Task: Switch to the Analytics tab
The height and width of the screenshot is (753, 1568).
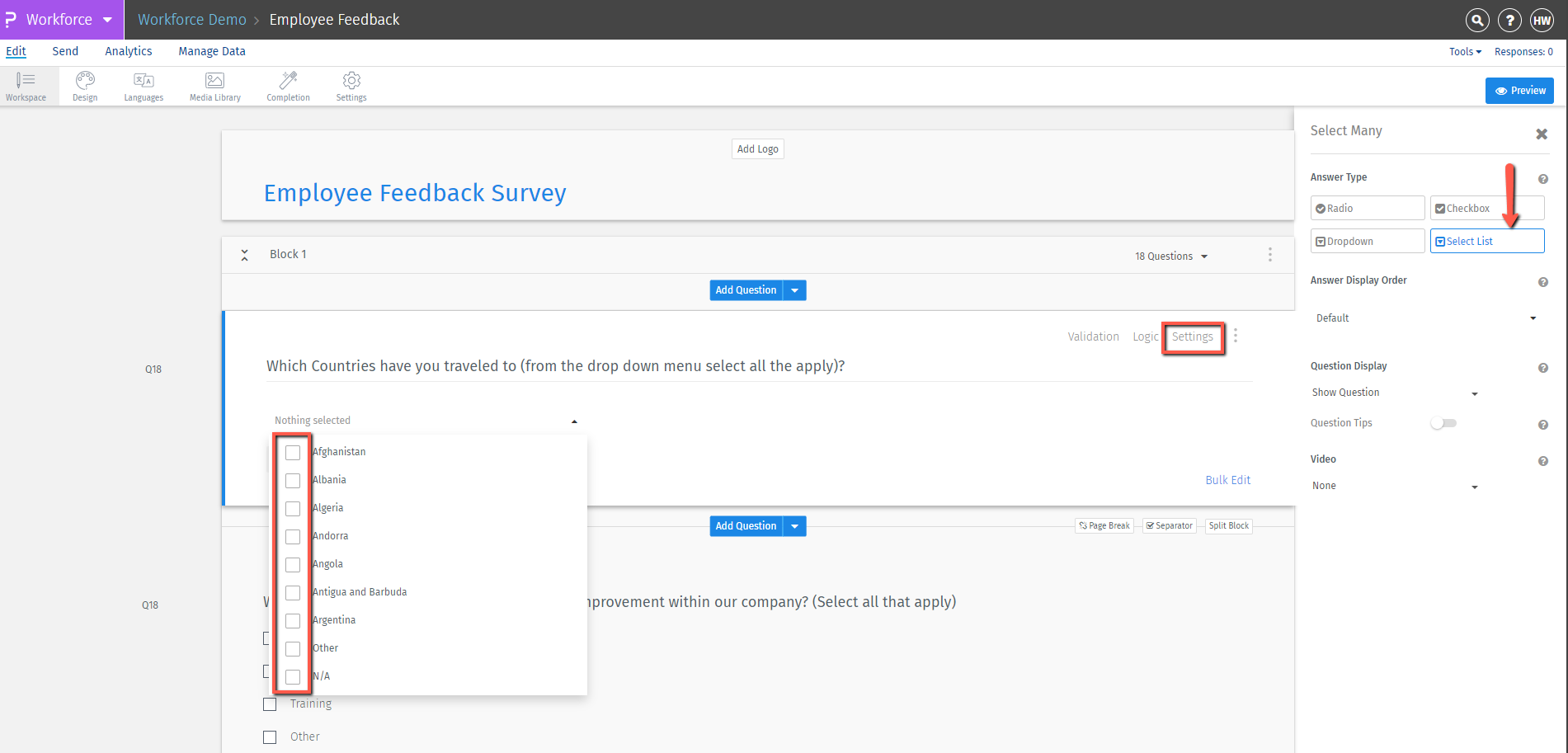Action: pyautogui.click(x=128, y=51)
